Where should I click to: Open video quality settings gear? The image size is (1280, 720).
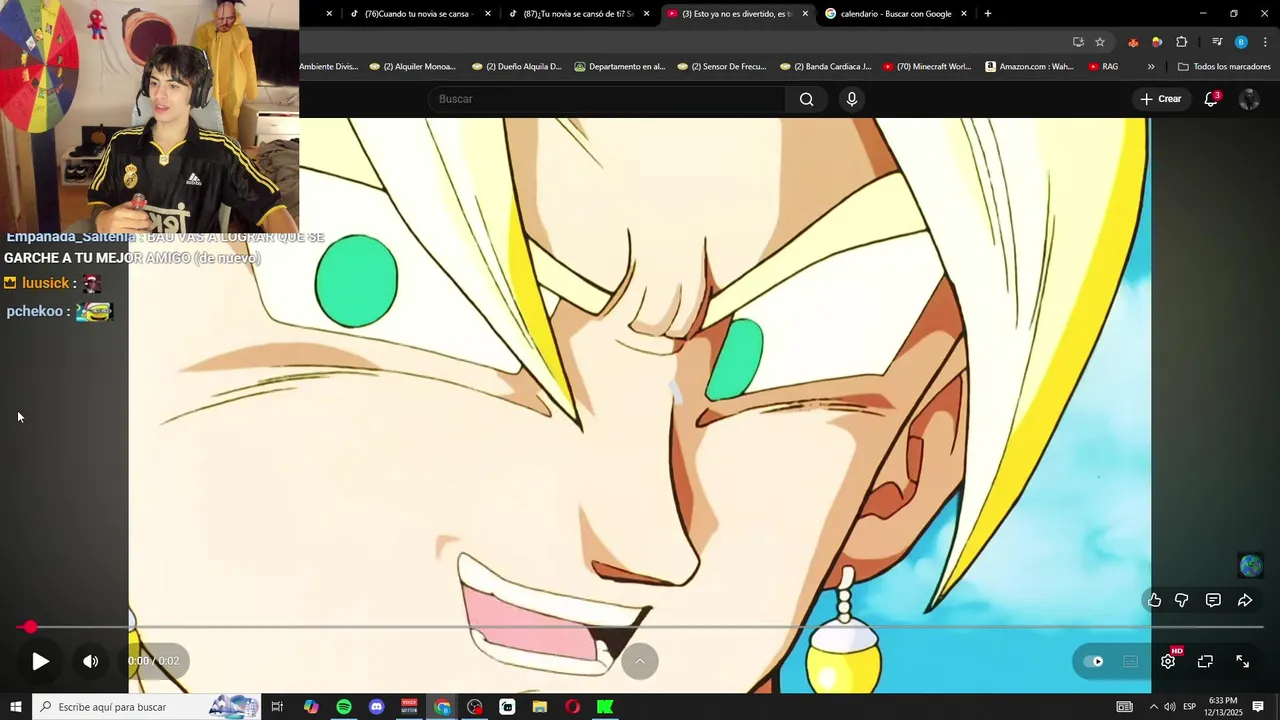click(x=1168, y=661)
